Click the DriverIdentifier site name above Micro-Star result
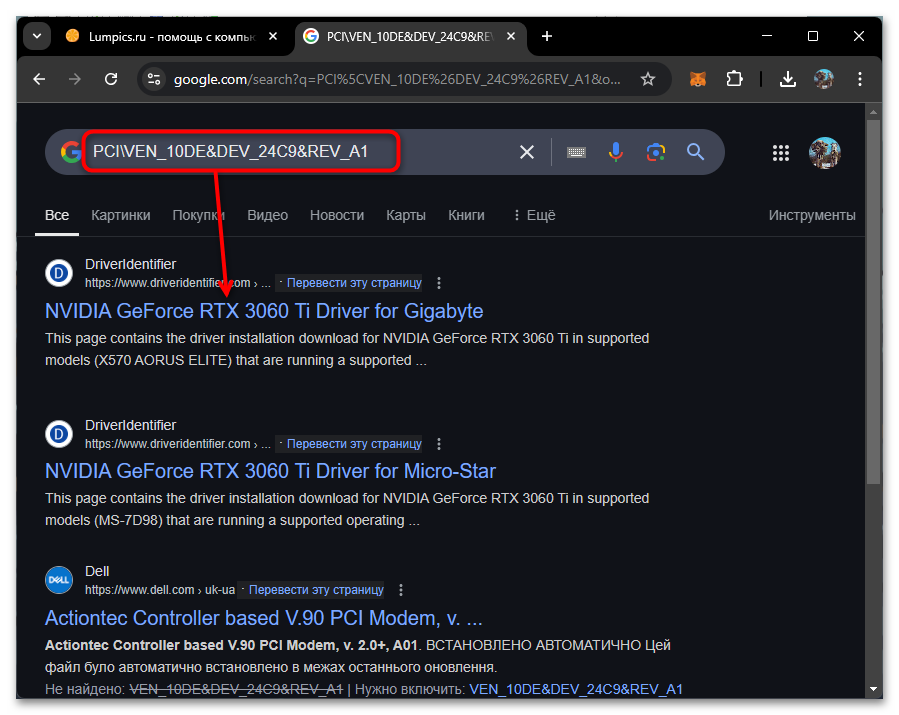The image size is (899, 715). tap(131, 425)
